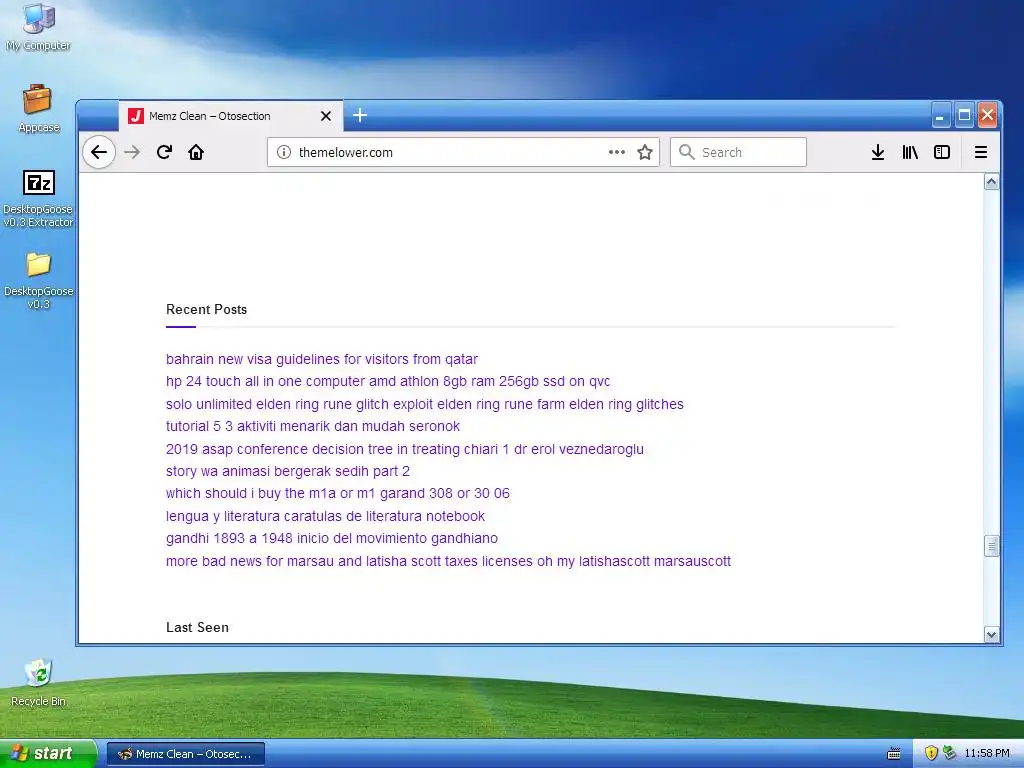The height and width of the screenshot is (768, 1024).
Task: Click the vertical scrollbar thumb
Action: pos(991,546)
